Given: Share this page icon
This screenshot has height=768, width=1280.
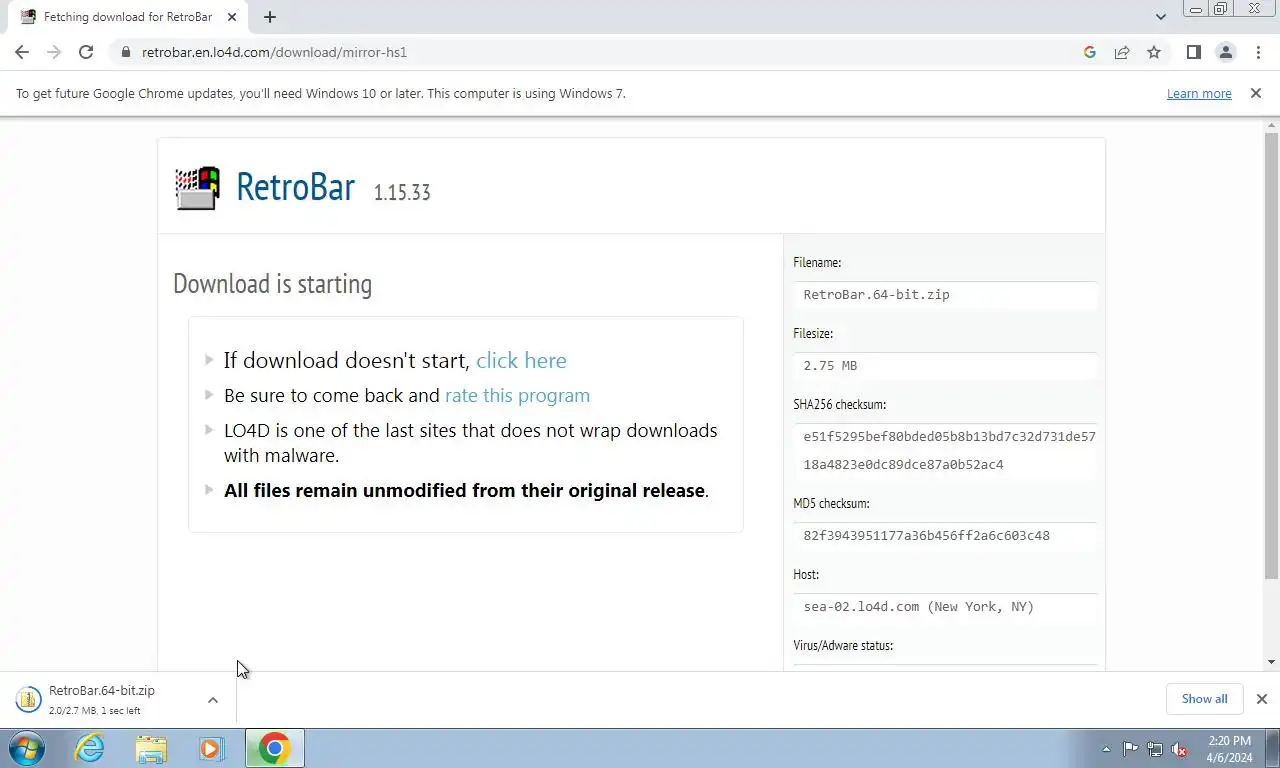Looking at the screenshot, I should pos(1122,52).
